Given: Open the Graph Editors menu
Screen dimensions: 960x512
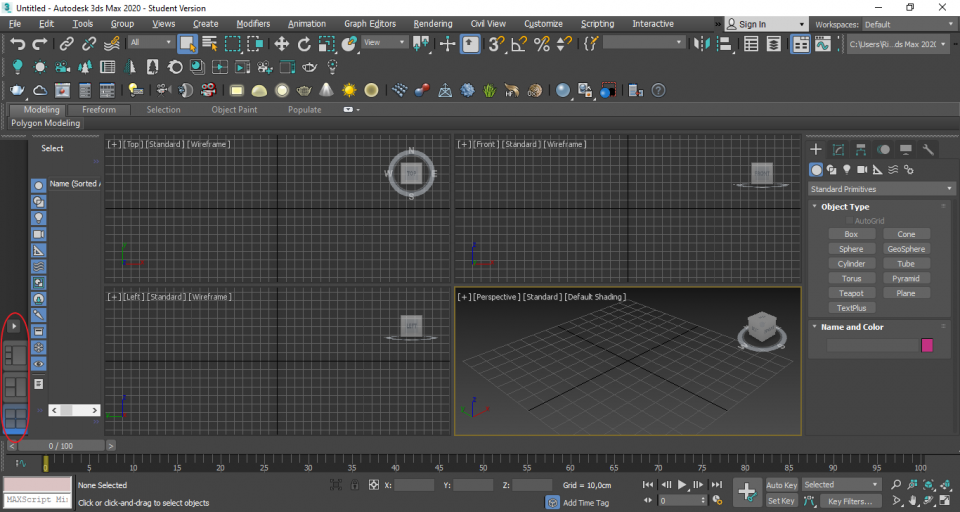Looking at the screenshot, I should coord(370,23).
